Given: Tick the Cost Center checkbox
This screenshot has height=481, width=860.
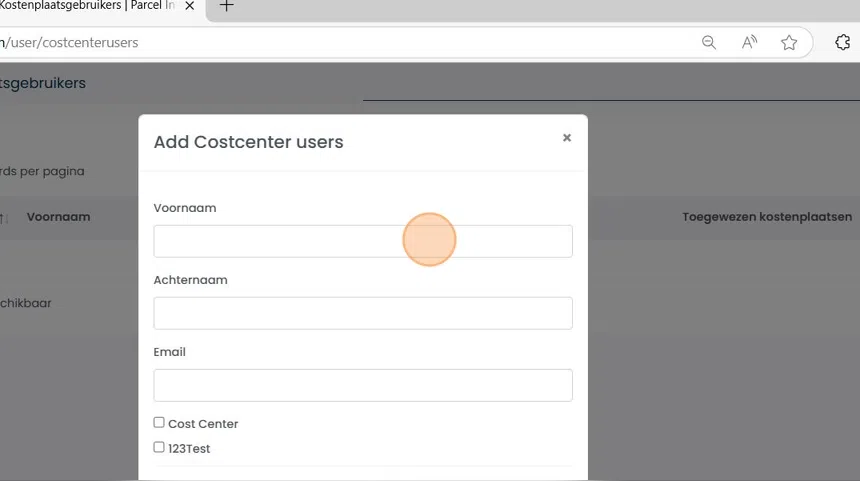Looking at the screenshot, I should coord(159,423).
